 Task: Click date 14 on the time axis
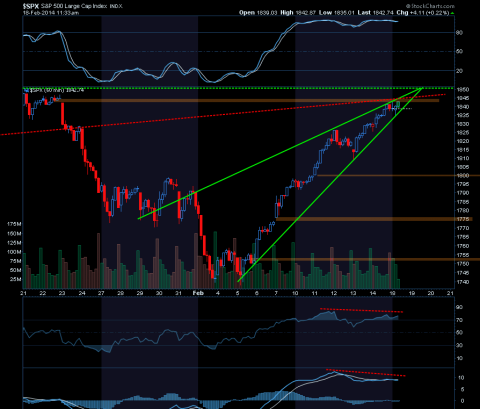click(373, 293)
